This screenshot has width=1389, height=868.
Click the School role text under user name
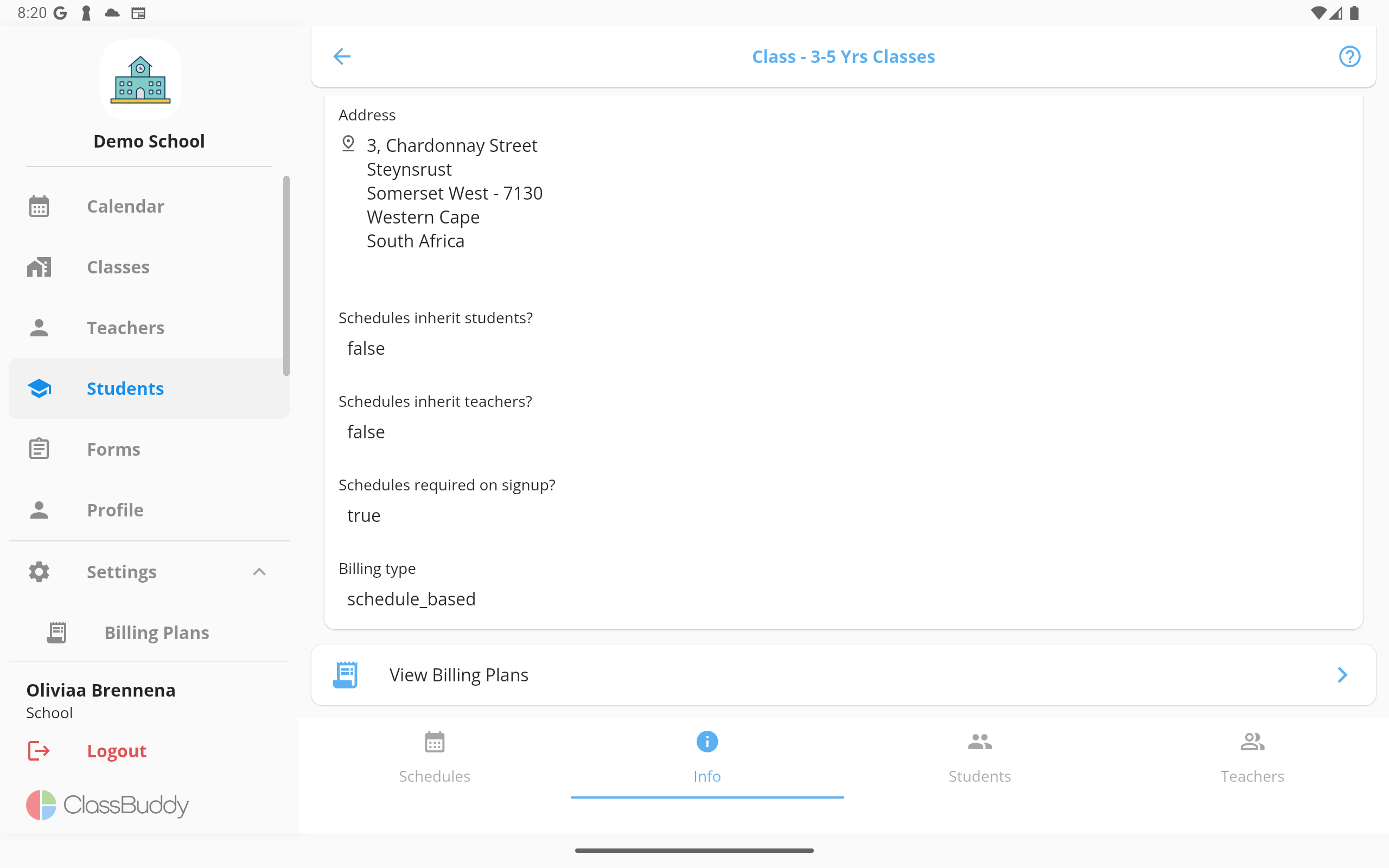click(49, 712)
